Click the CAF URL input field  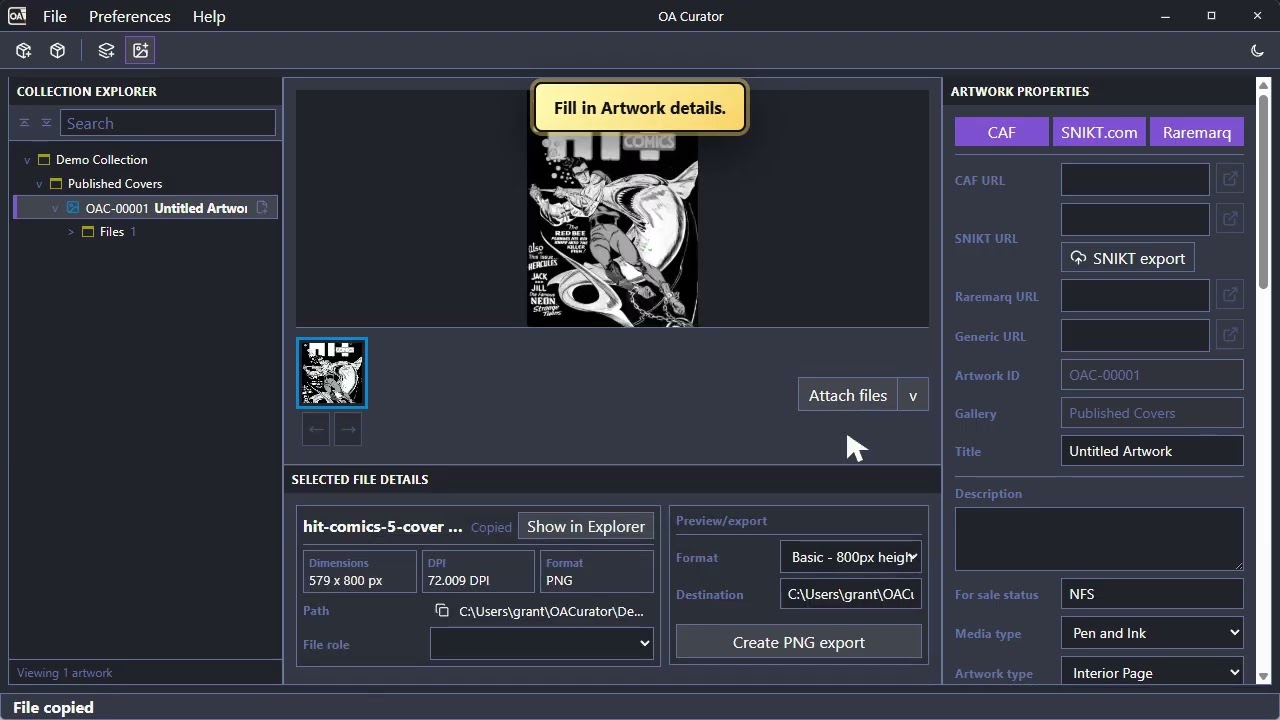pyautogui.click(x=1135, y=180)
